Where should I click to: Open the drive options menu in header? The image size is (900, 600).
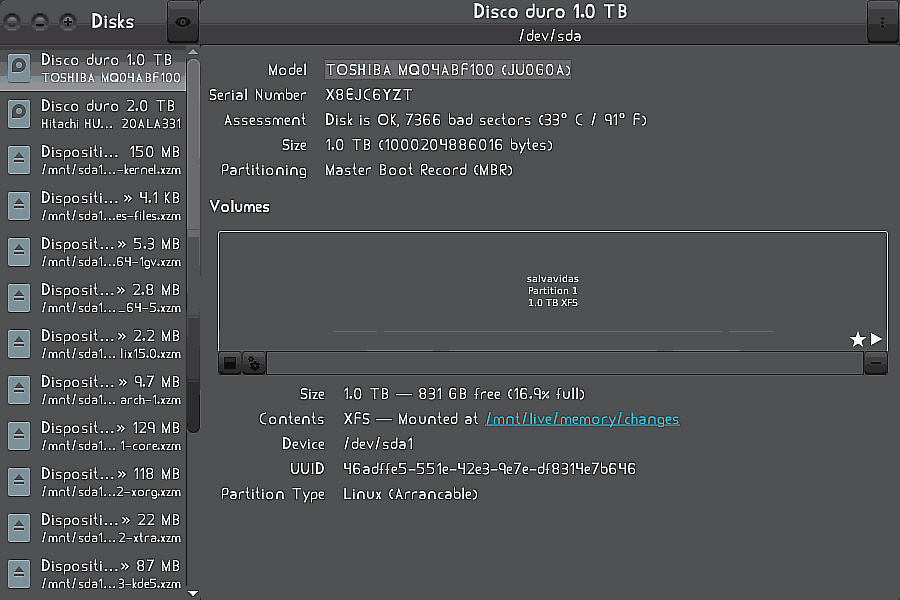click(x=882, y=21)
